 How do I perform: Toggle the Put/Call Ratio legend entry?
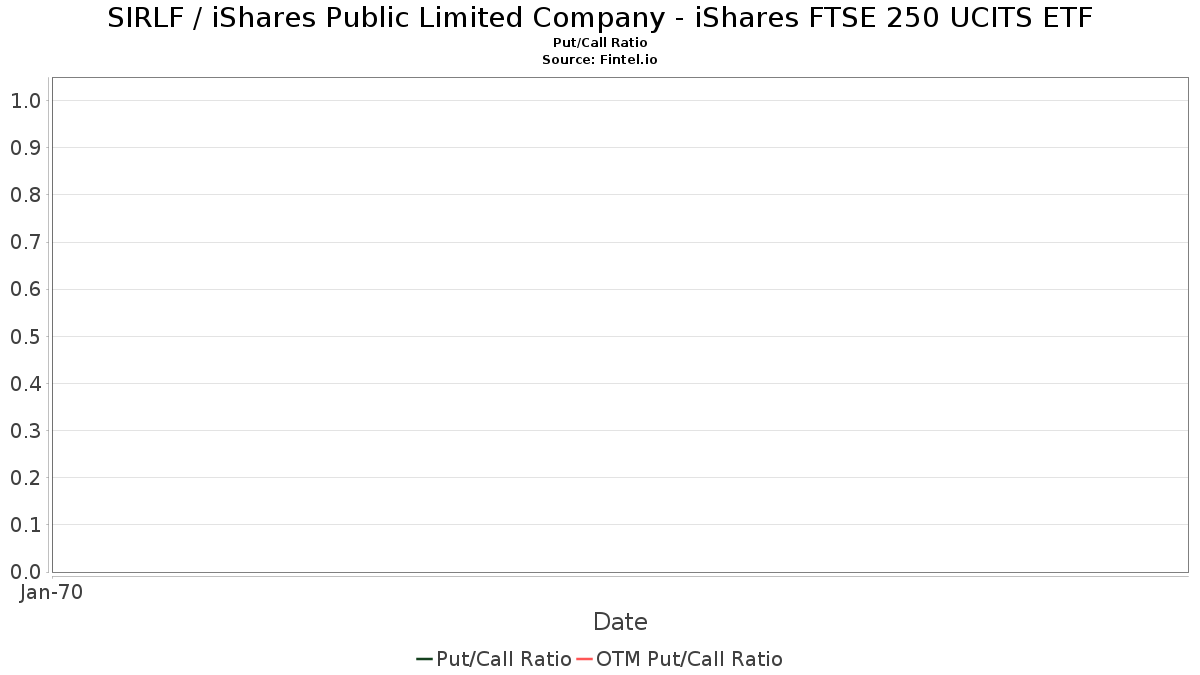click(503, 659)
